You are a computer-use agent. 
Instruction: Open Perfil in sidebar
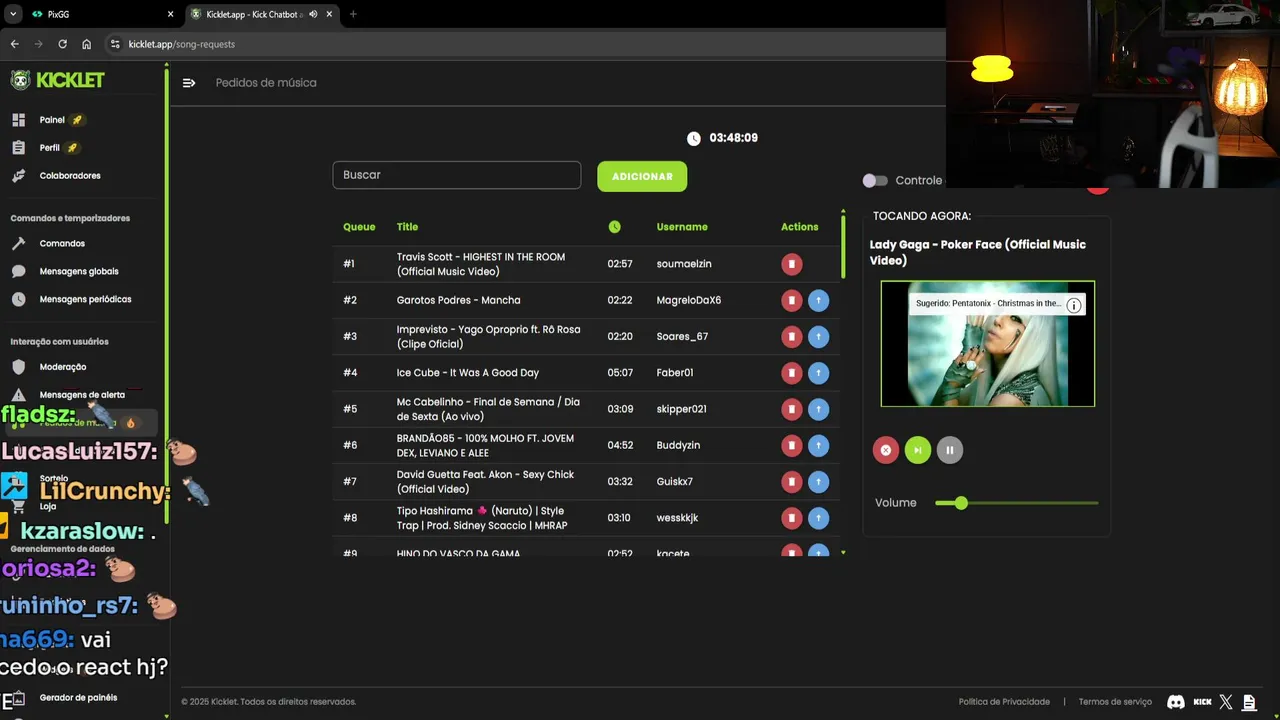(x=49, y=148)
